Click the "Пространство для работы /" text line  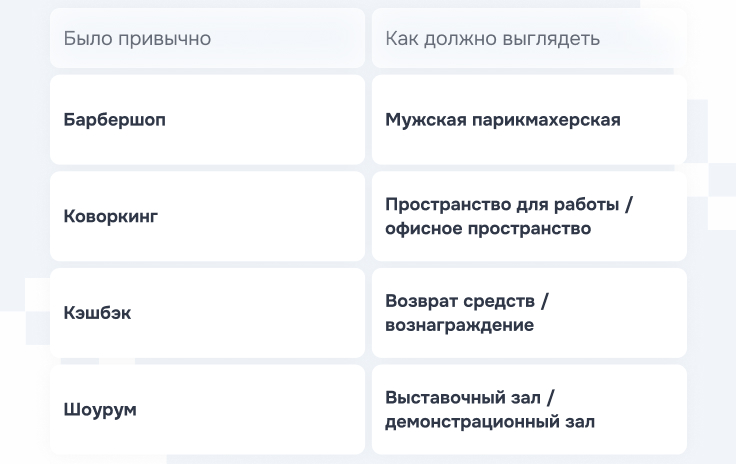pyautogui.click(x=509, y=205)
